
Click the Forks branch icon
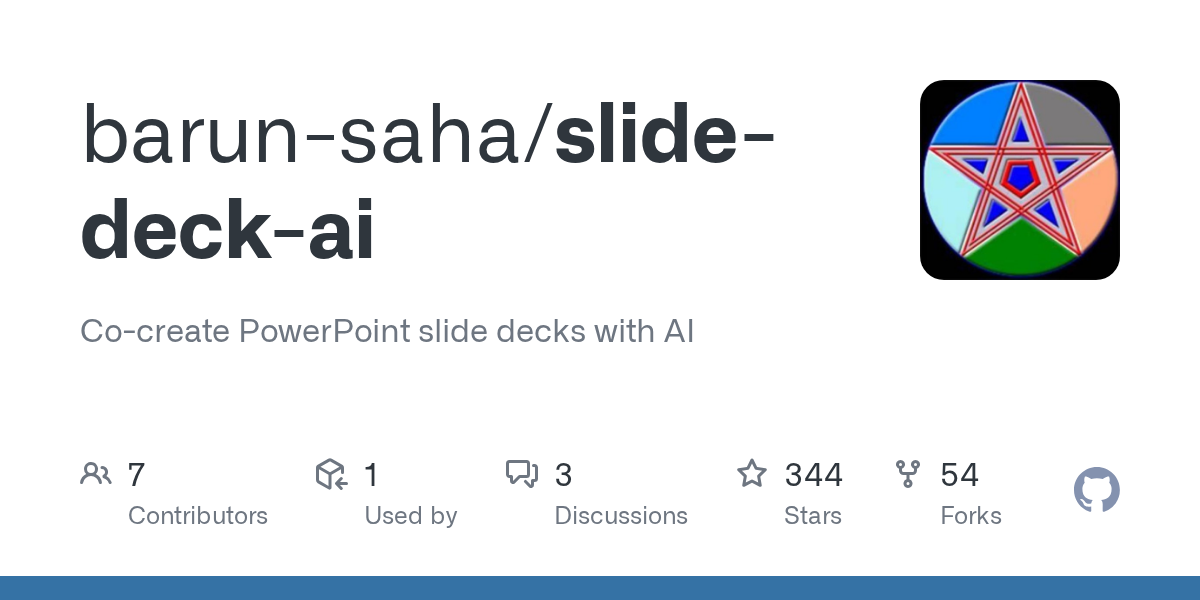point(908,474)
